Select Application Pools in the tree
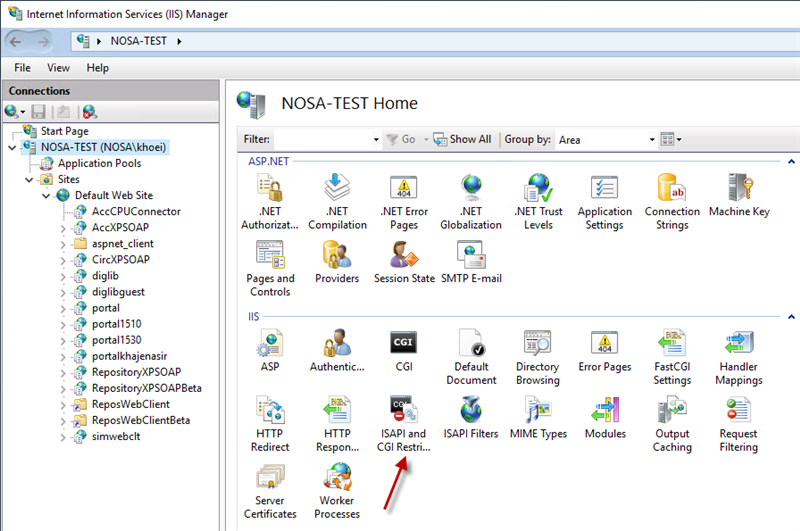The height and width of the screenshot is (531, 800). pos(99,163)
